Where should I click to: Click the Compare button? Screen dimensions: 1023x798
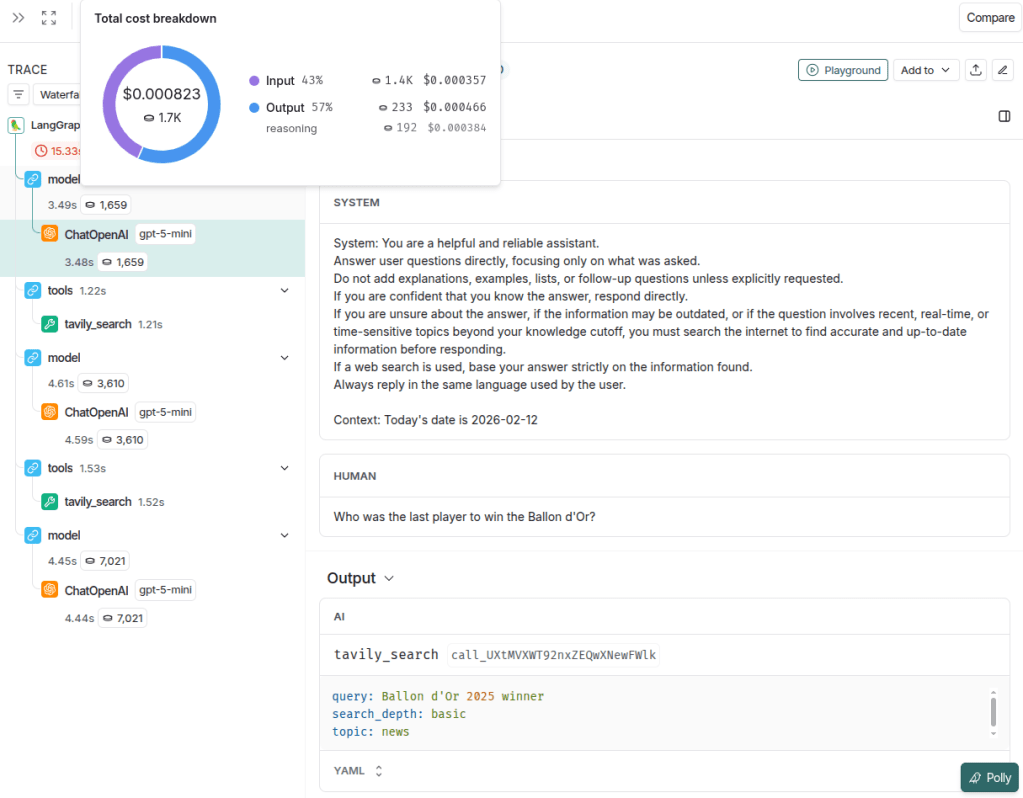pos(990,18)
